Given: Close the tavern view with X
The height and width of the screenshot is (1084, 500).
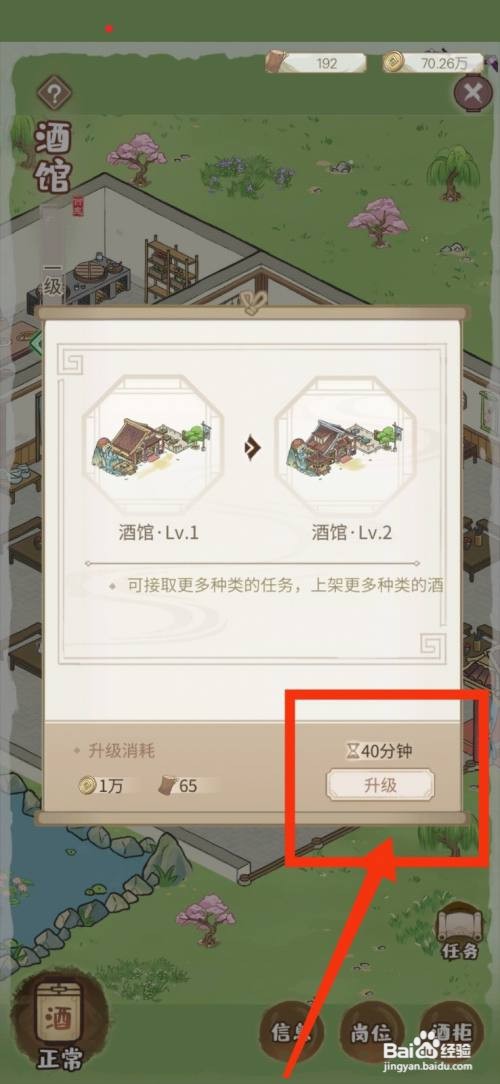Looking at the screenshot, I should (x=473, y=93).
